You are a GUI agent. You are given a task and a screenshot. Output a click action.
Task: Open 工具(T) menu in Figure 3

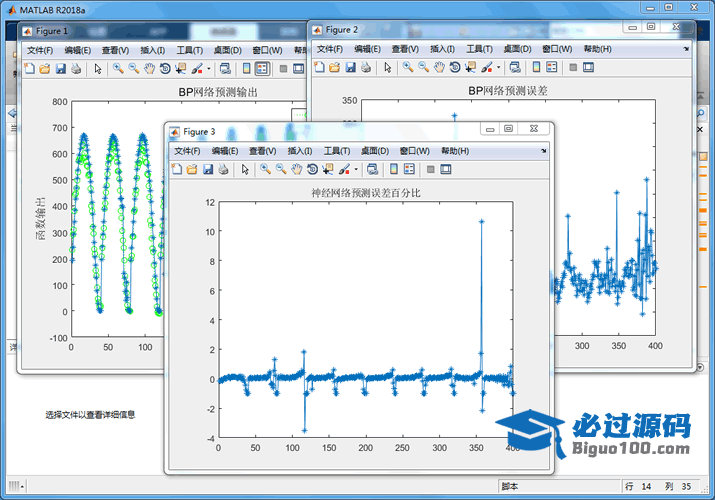click(337, 151)
